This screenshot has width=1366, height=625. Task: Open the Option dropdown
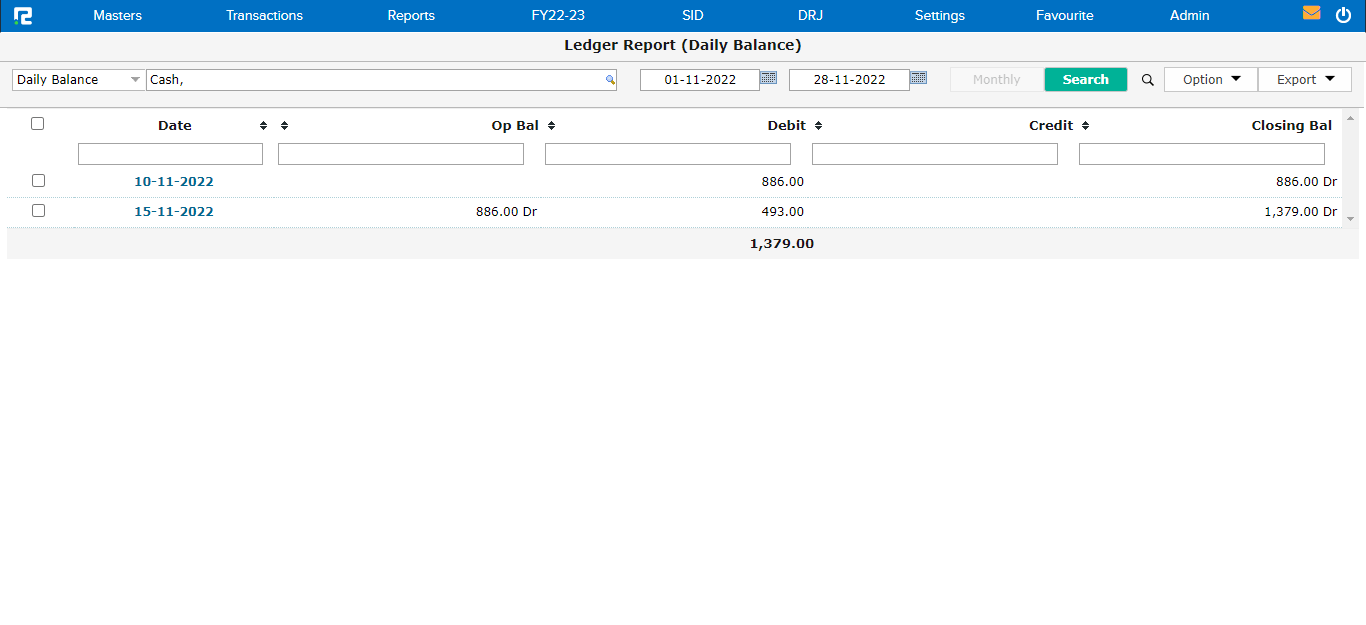click(x=1210, y=80)
